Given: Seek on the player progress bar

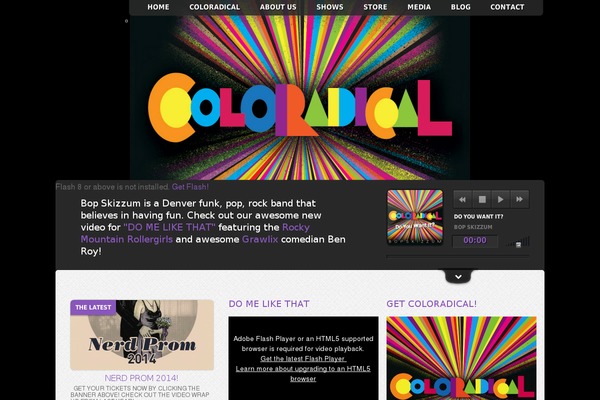Looking at the screenshot, I should 458,256.
